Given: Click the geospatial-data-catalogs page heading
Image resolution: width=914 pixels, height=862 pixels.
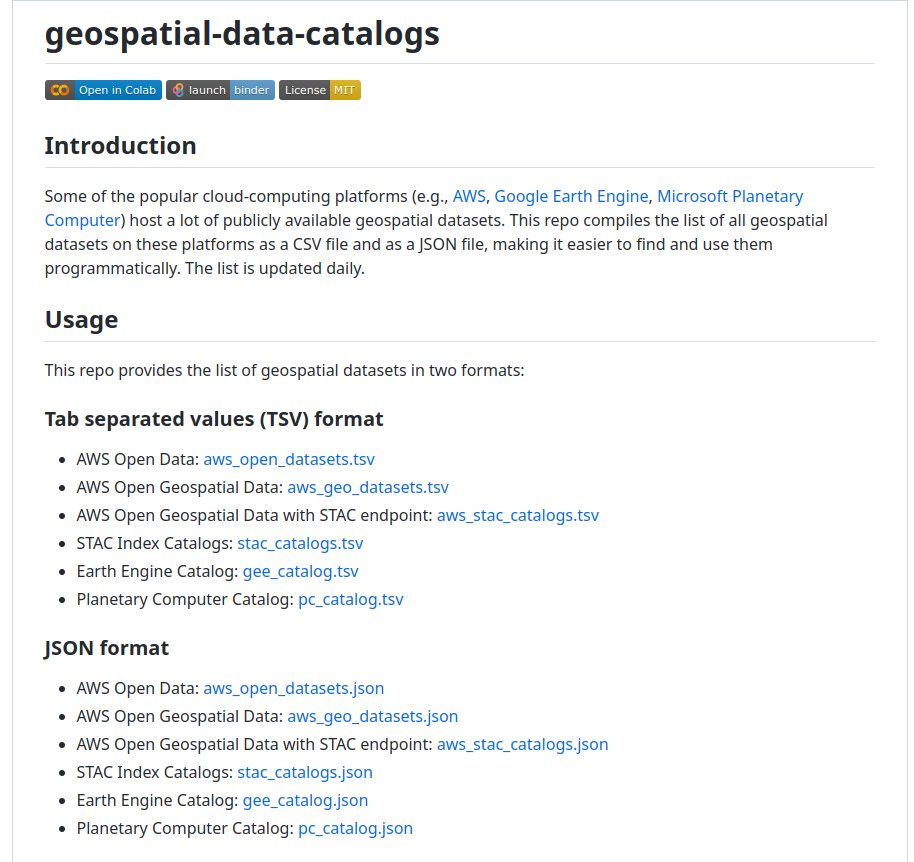Looking at the screenshot, I should [242, 34].
